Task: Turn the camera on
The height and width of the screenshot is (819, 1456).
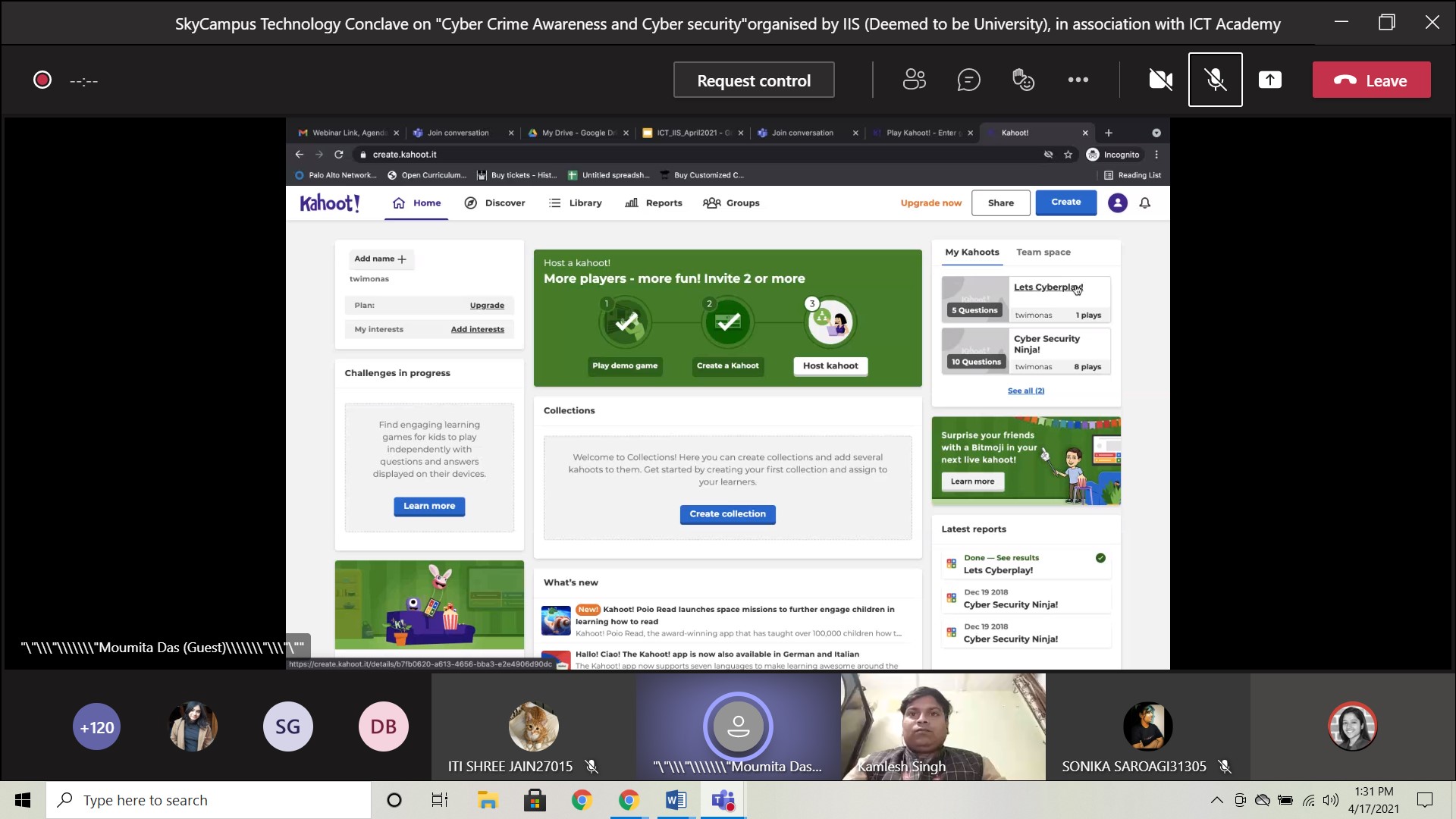Action: pyautogui.click(x=1160, y=80)
